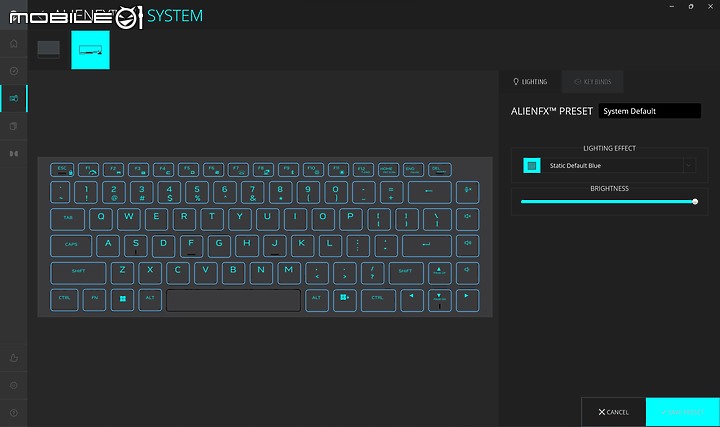Click the Cancel button
This screenshot has width=720, height=427.
(x=613, y=412)
